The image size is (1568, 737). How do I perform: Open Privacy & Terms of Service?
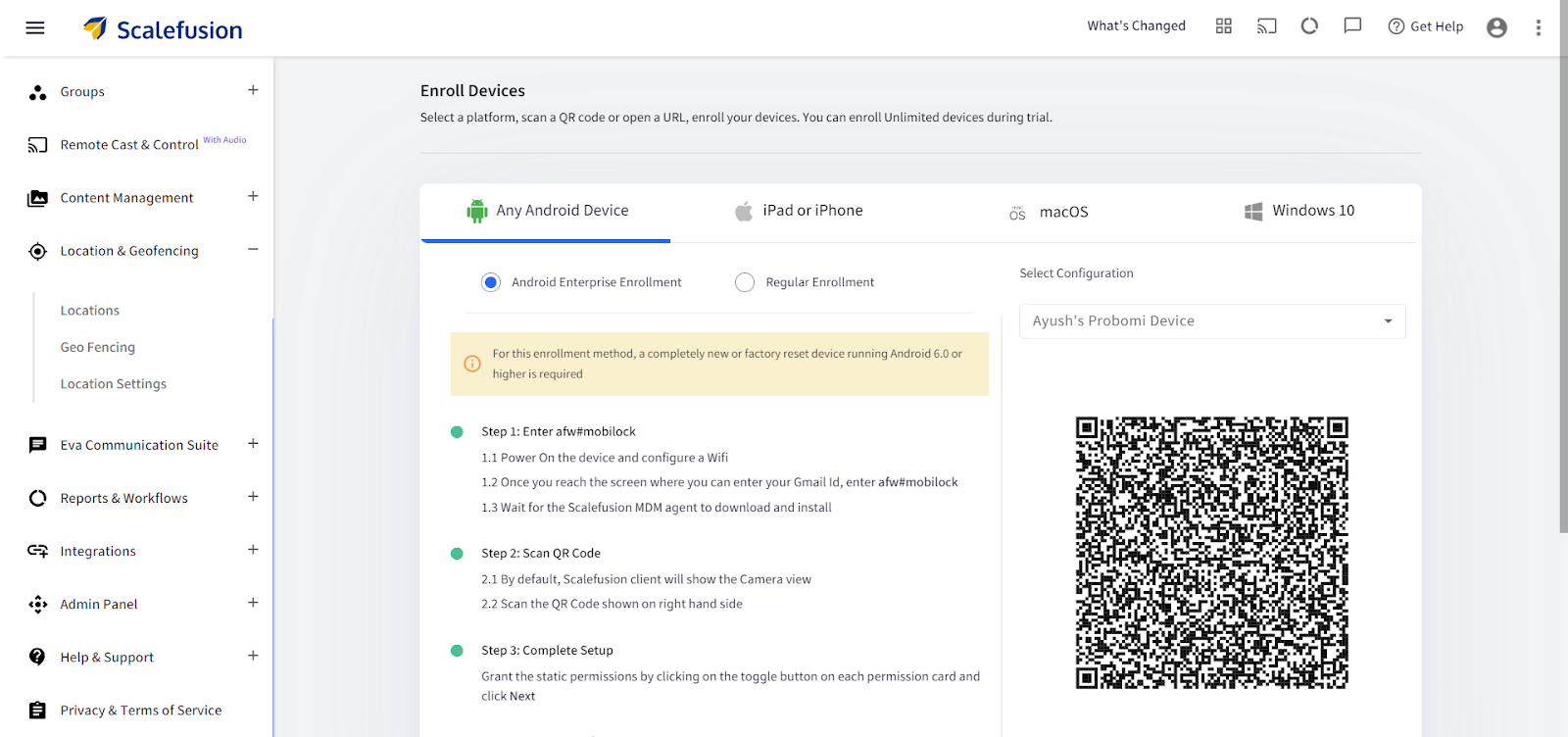pyautogui.click(x=141, y=711)
